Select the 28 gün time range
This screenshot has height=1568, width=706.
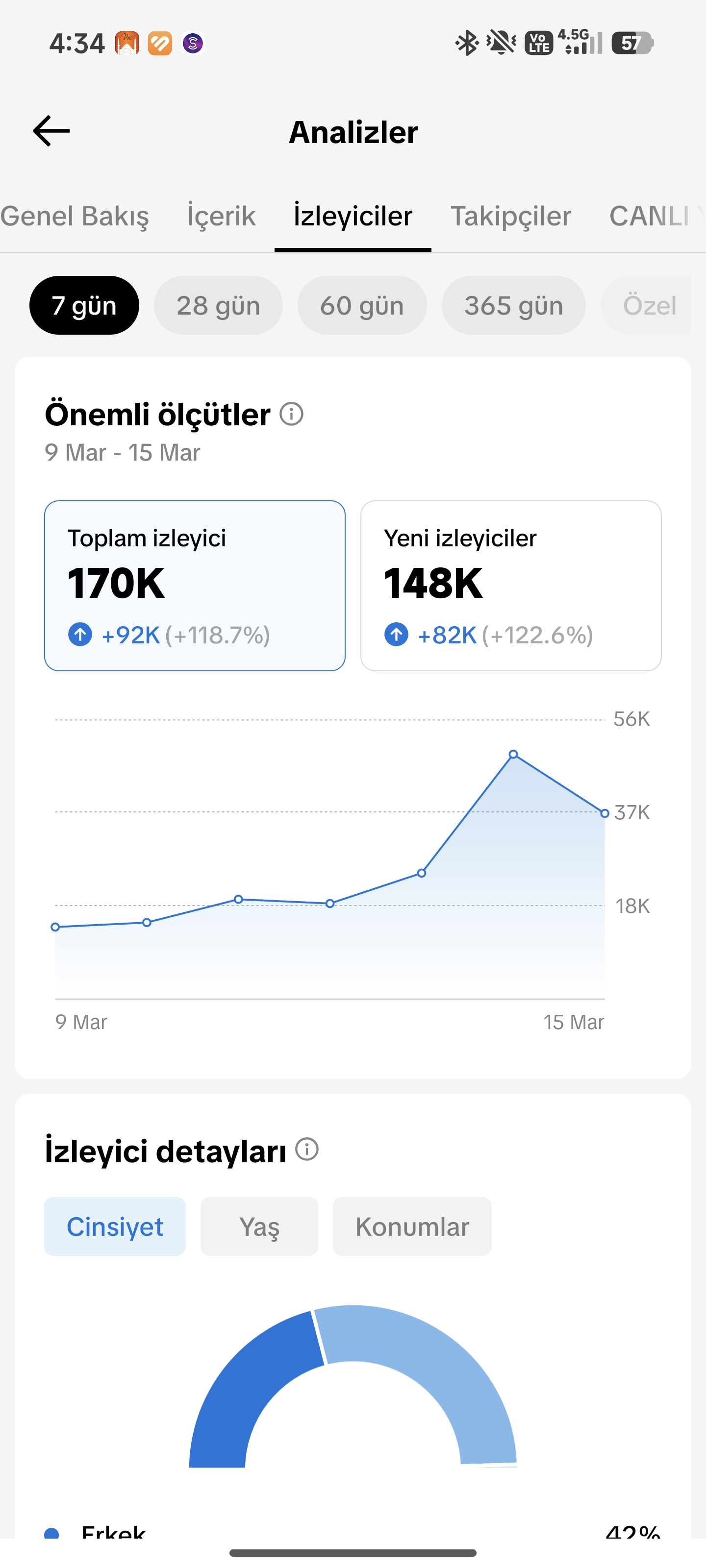point(218,305)
